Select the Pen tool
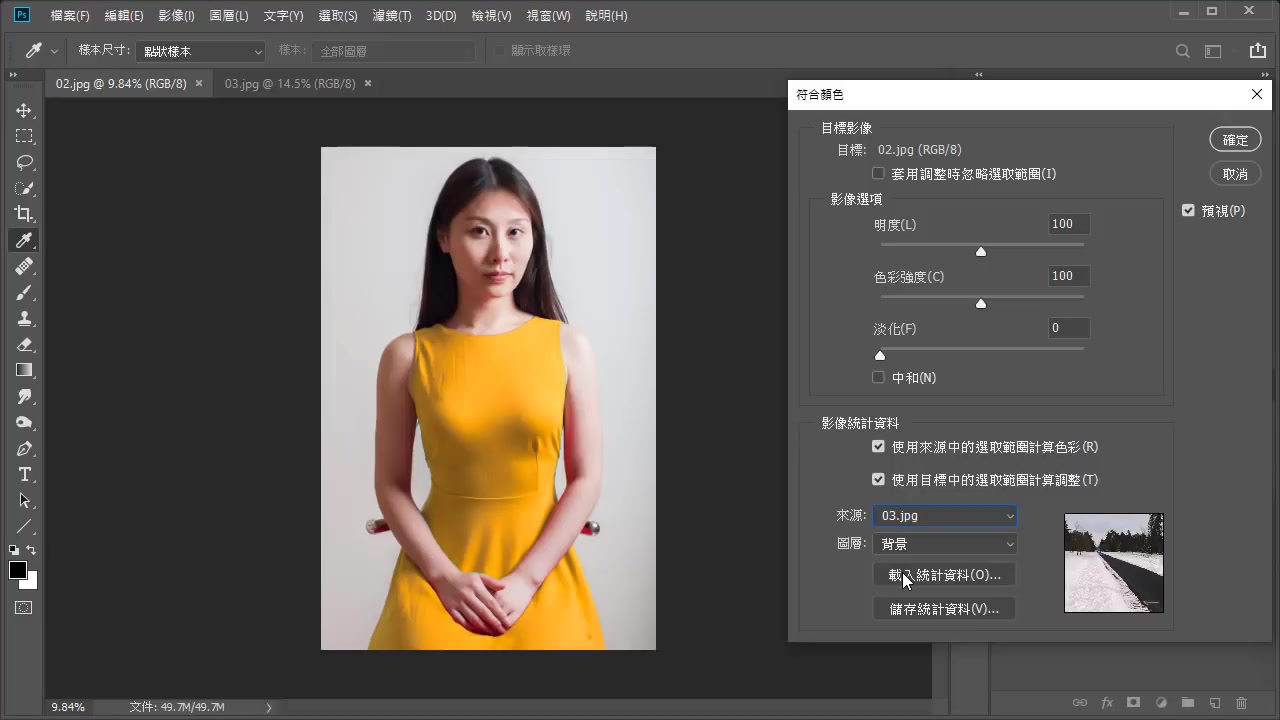 pyautogui.click(x=24, y=449)
